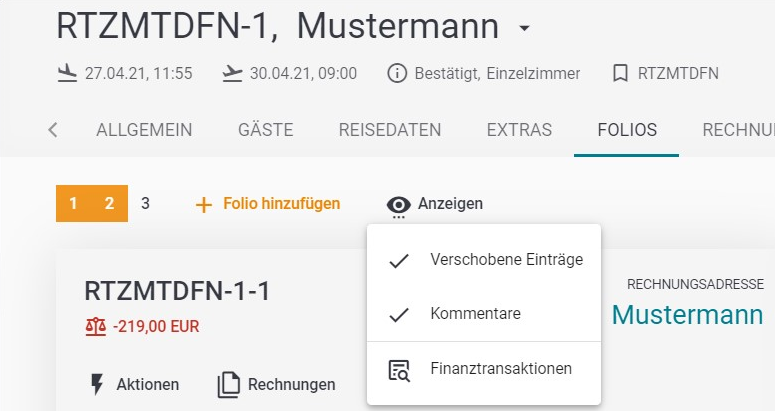Open the Mustermann billing address link
Screen dimensions: 775x411
(x=687, y=314)
